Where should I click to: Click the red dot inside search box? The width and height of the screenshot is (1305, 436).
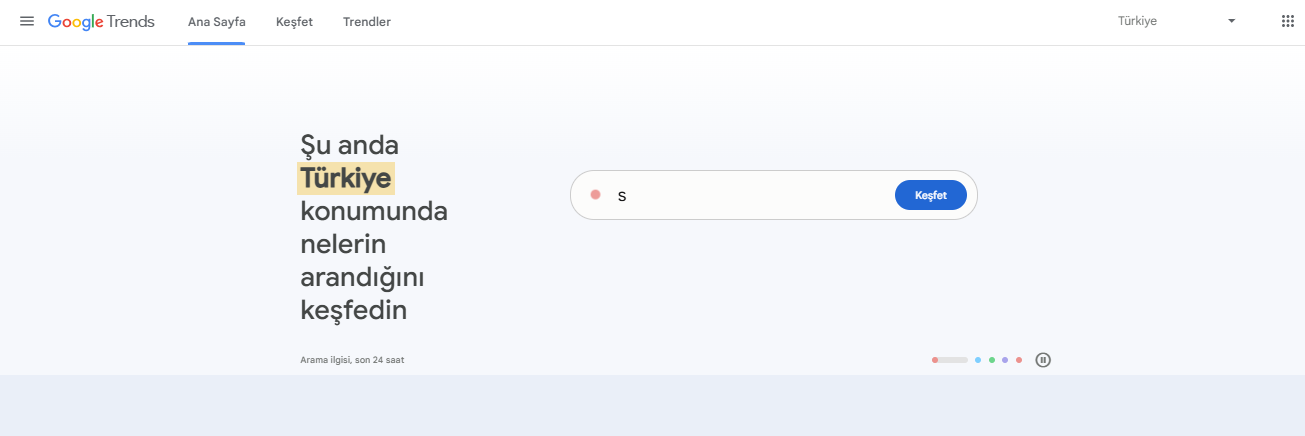tap(595, 195)
